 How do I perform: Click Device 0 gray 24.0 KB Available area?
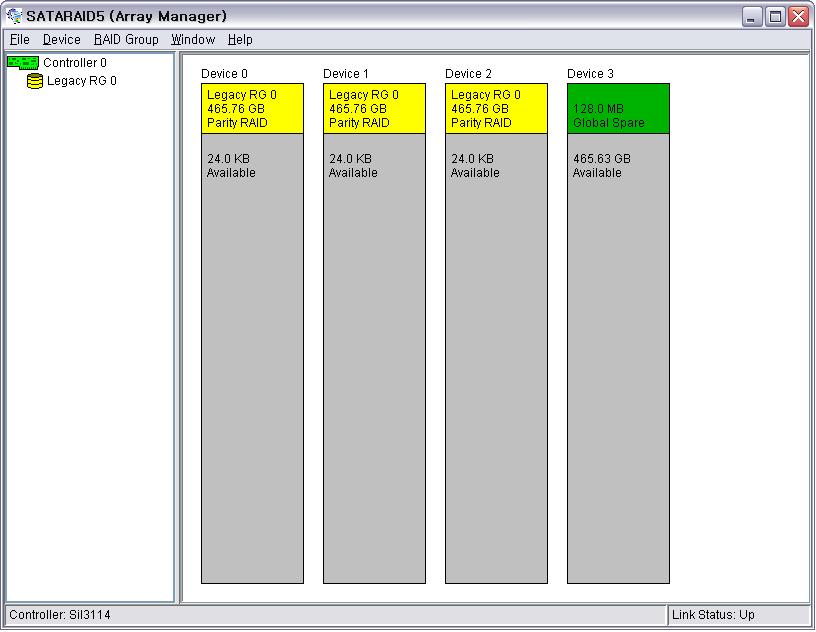click(252, 359)
